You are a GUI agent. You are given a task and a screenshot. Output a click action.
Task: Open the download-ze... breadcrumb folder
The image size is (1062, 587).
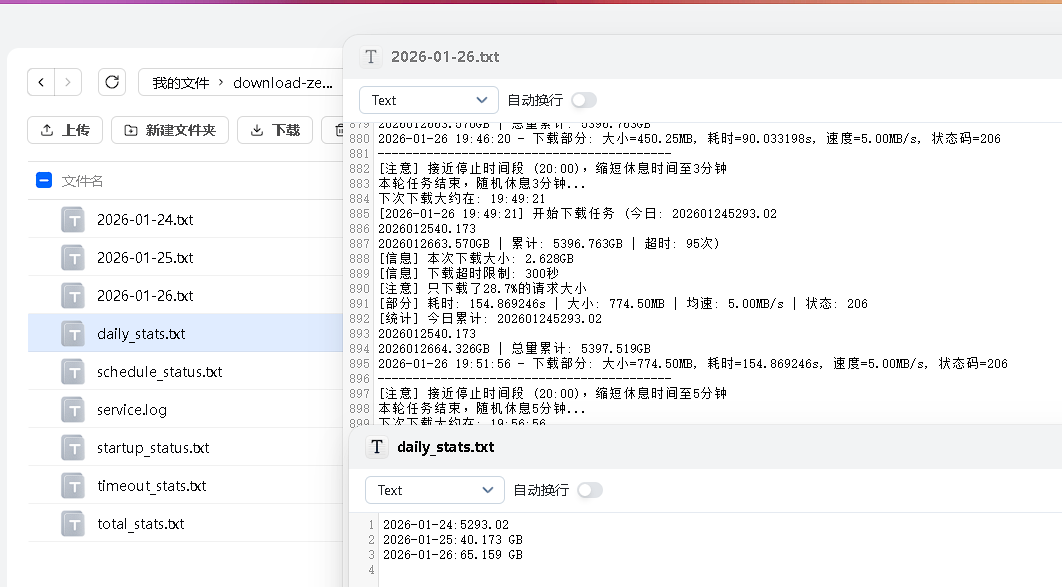pyautogui.click(x=282, y=83)
